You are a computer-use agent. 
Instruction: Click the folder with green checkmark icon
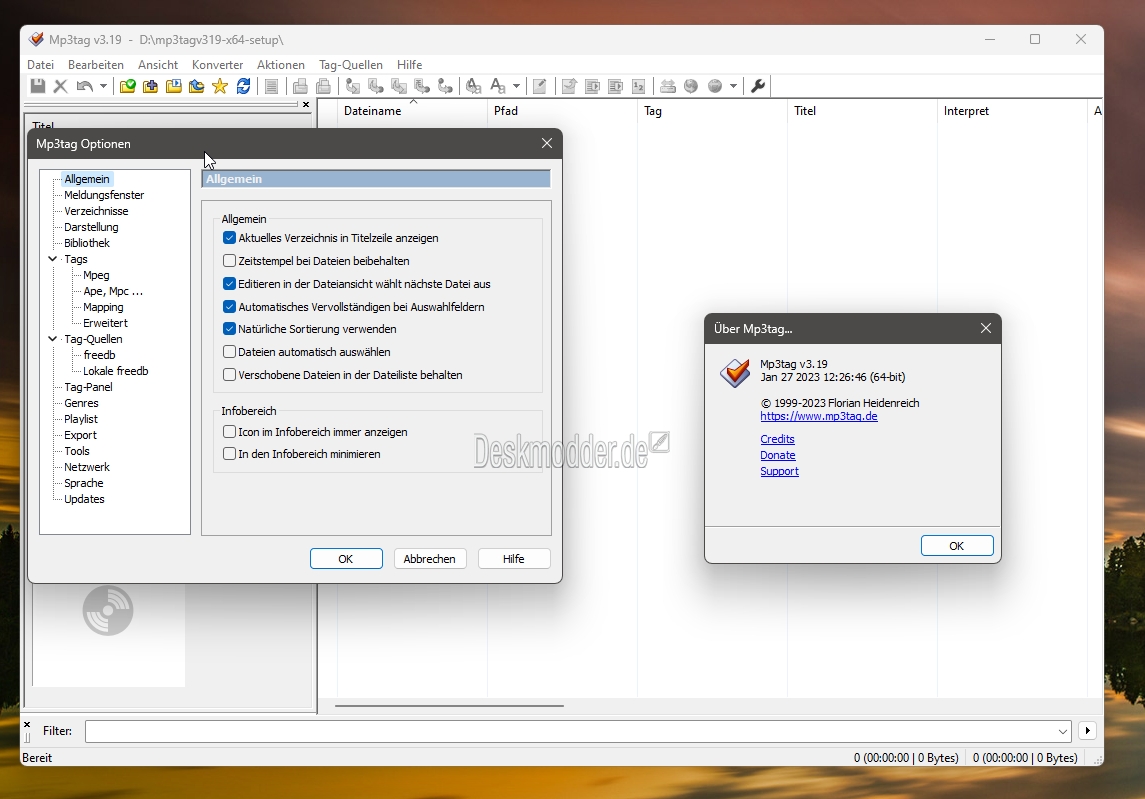[x=127, y=86]
